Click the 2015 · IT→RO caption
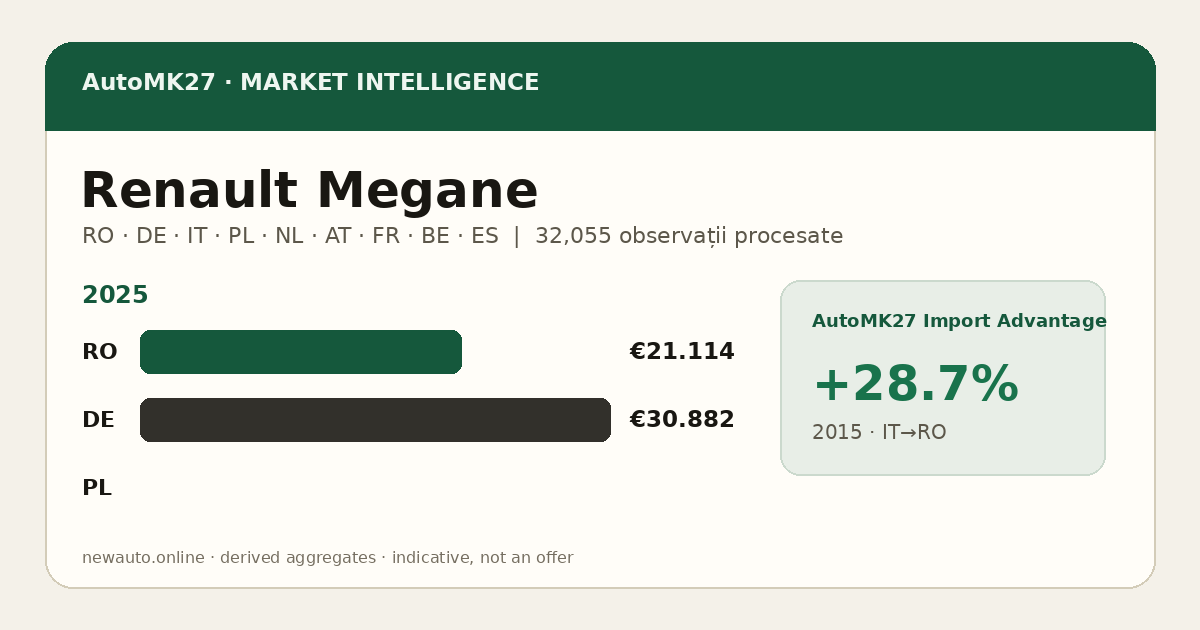1200x630 pixels. tap(879, 432)
